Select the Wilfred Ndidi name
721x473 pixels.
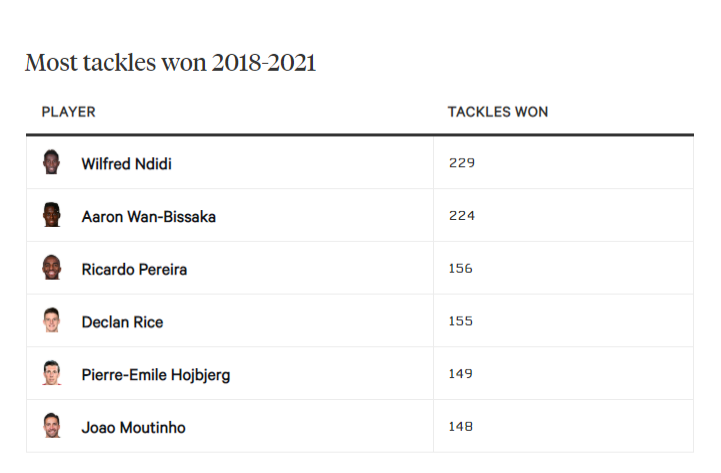126,163
